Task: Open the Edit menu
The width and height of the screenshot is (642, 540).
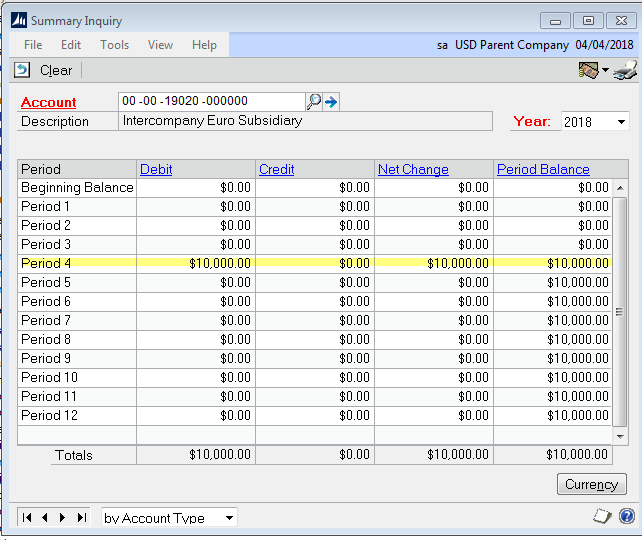Action: pyautogui.click(x=71, y=45)
